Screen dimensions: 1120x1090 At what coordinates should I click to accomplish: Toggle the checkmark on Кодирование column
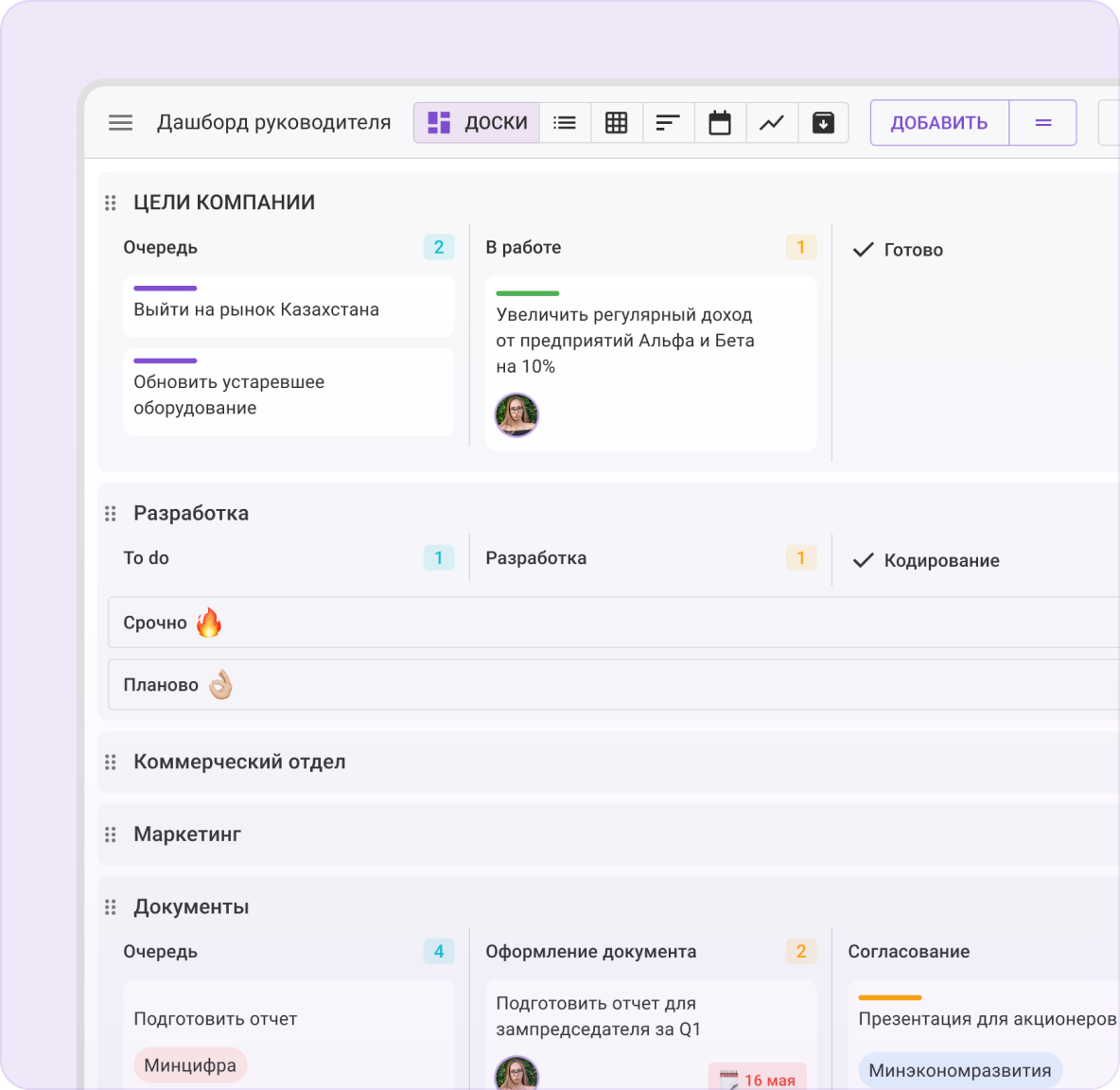pyautogui.click(x=863, y=560)
